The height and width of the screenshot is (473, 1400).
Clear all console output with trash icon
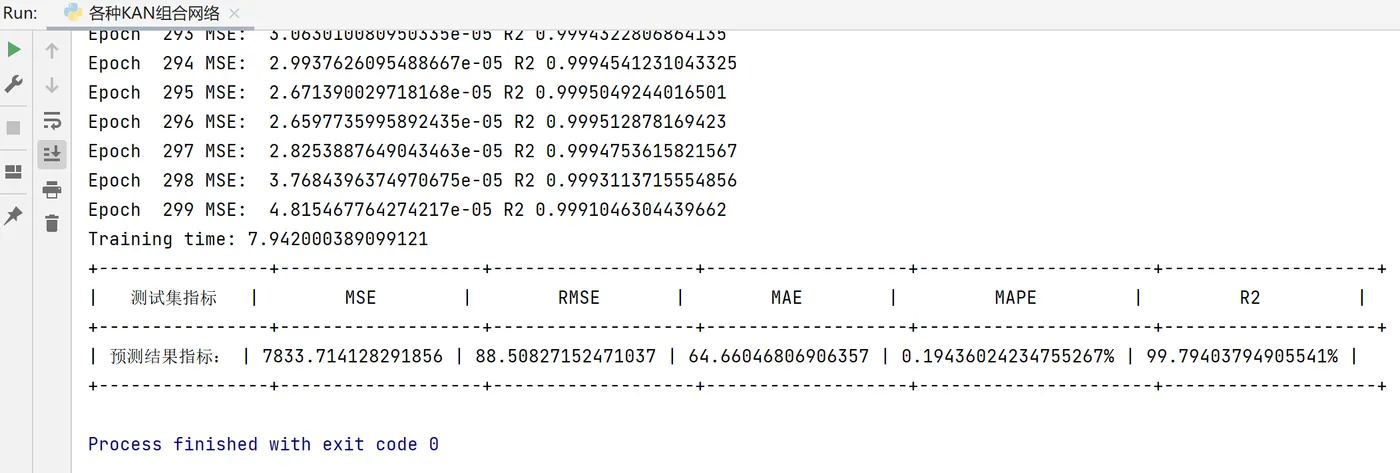point(52,223)
